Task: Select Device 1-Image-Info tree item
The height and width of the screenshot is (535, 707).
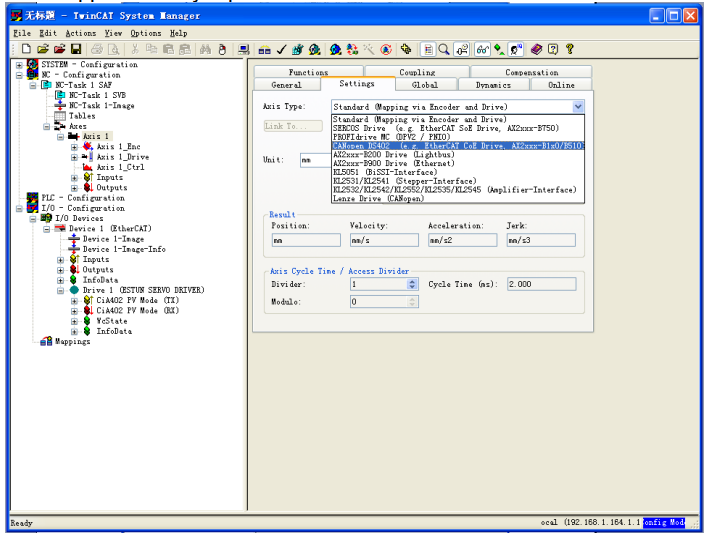Action: [124, 249]
